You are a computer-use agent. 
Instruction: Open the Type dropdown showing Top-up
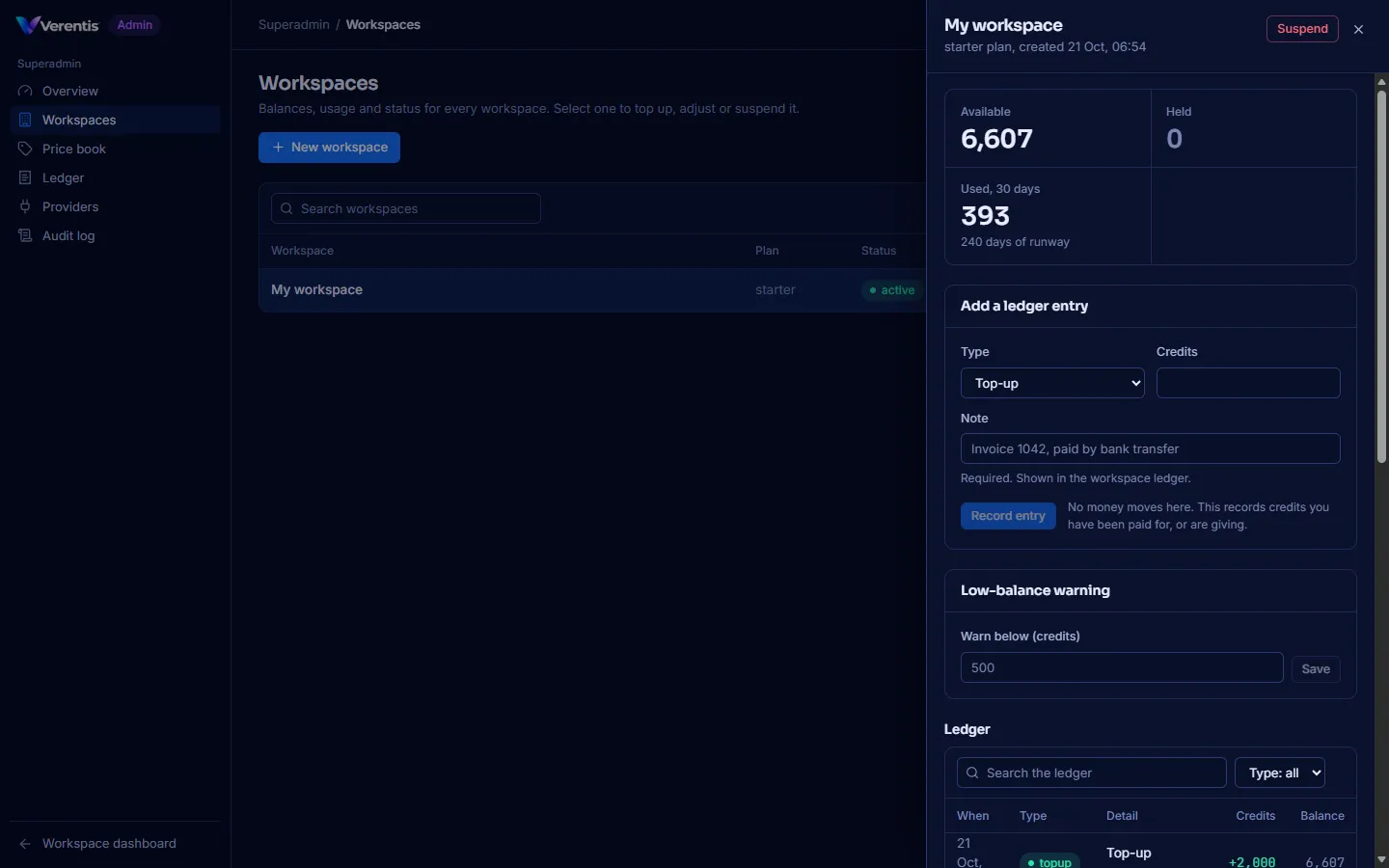pyautogui.click(x=1052, y=383)
